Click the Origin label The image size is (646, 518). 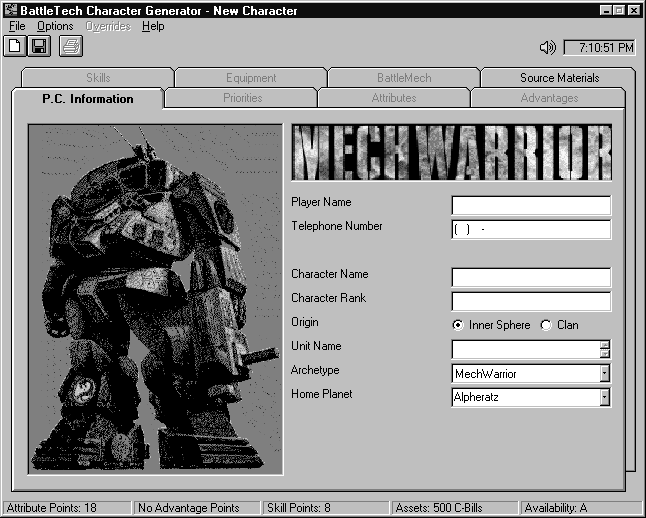click(305, 322)
